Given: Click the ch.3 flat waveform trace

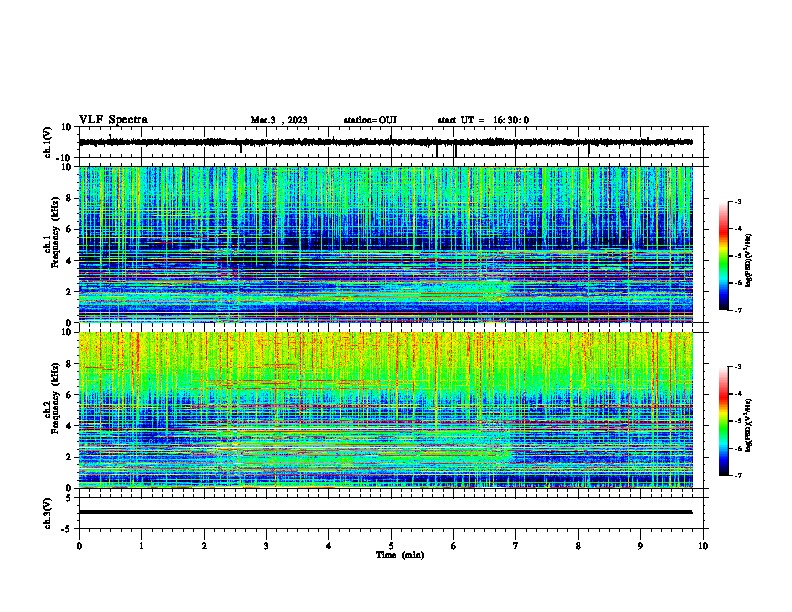Looking at the screenshot, I should 385,512.
